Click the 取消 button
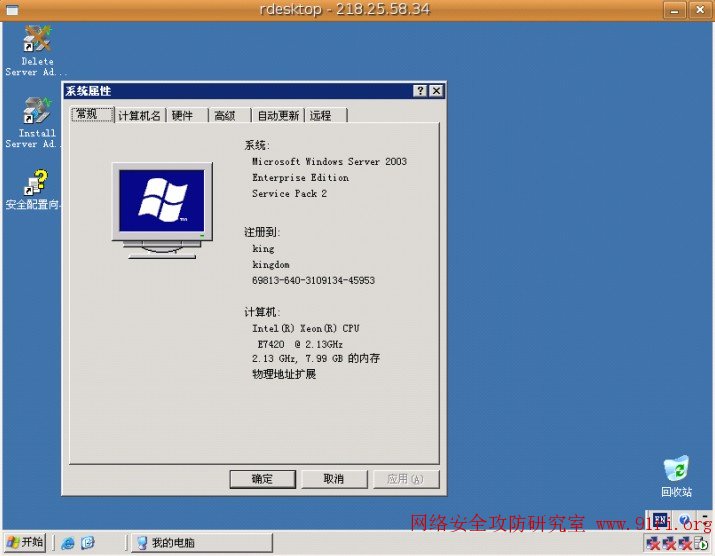This screenshot has height=556, width=715. 334,479
